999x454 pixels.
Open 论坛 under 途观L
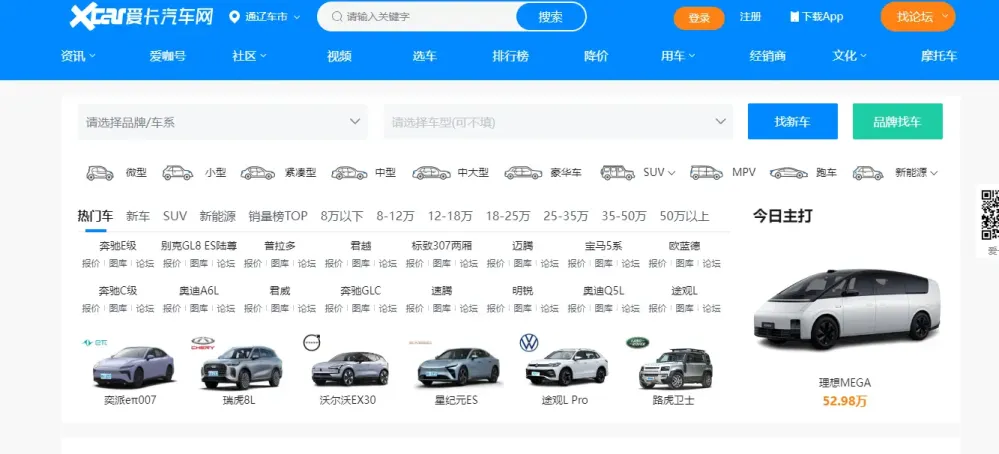tap(712, 308)
